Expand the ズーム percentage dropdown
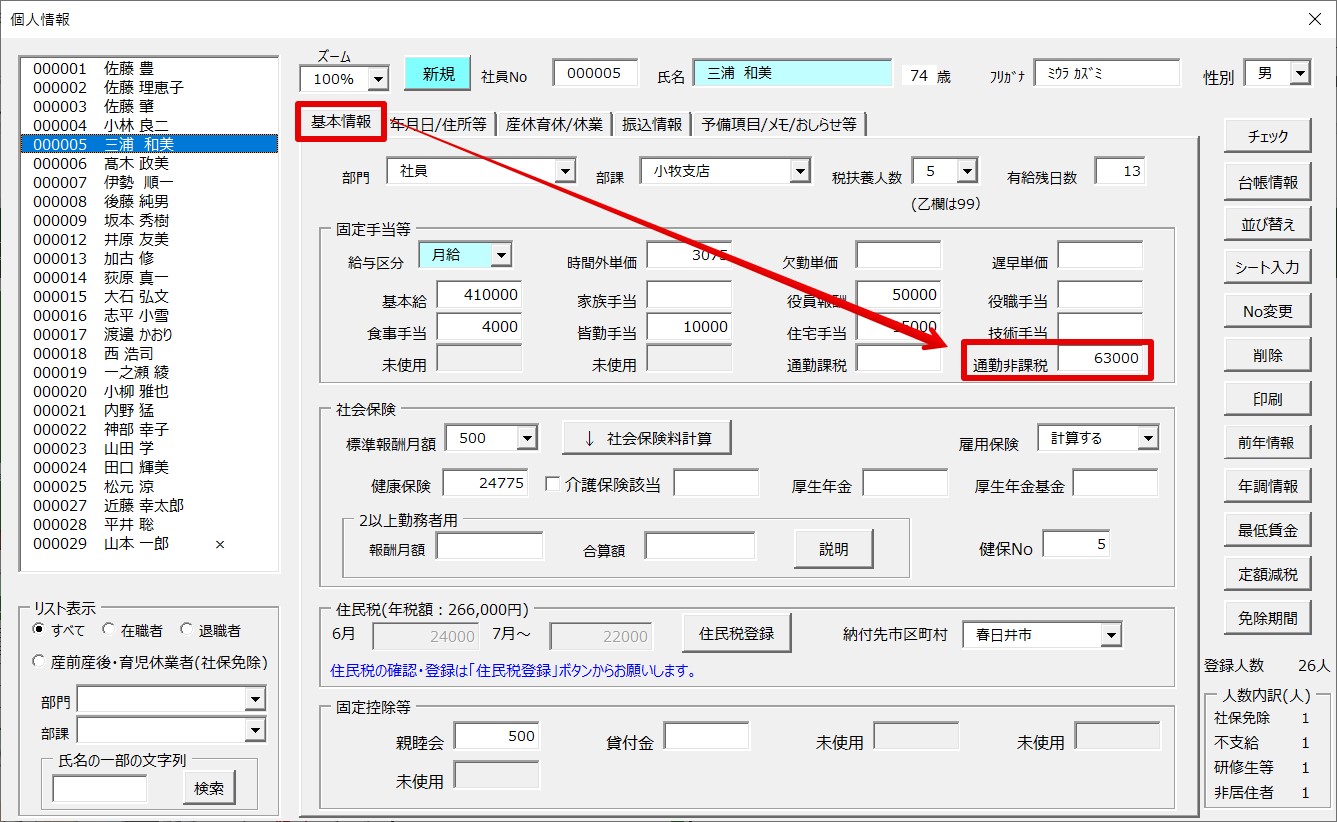This screenshot has height=822, width=1337. click(377, 79)
